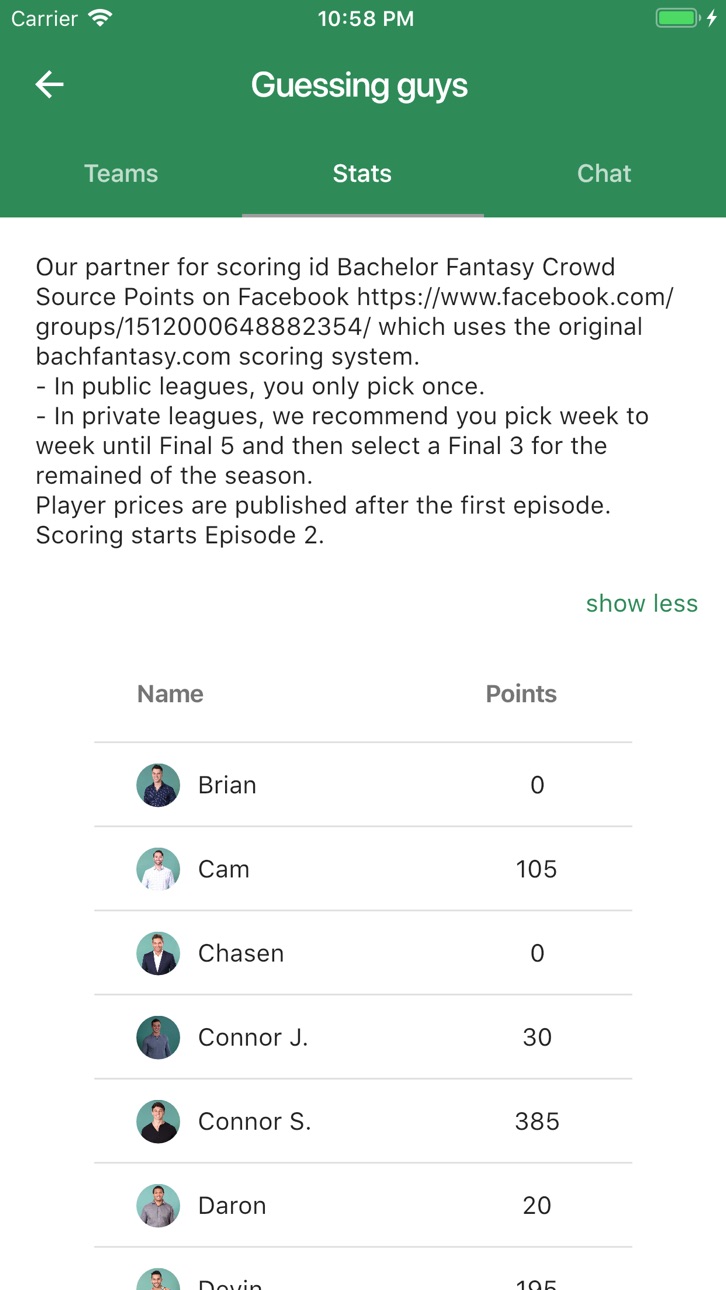Tap the Daron name label
This screenshot has height=1290, width=726.
[232, 1205]
